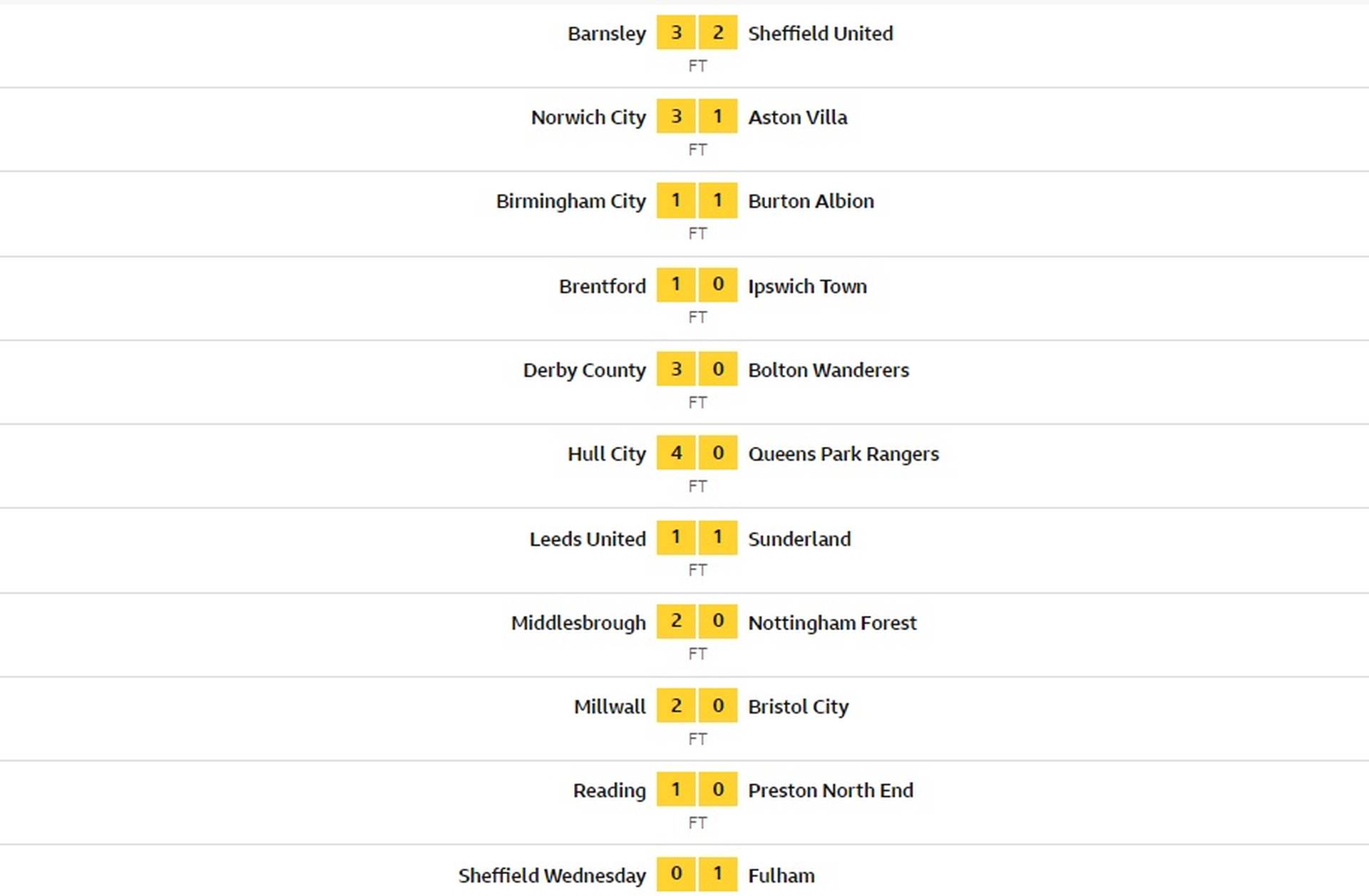Image resolution: width=1369 pixels, height=896 pixels.
Task: Open Ipswich Town team link
Action: (x=807, y=286)
